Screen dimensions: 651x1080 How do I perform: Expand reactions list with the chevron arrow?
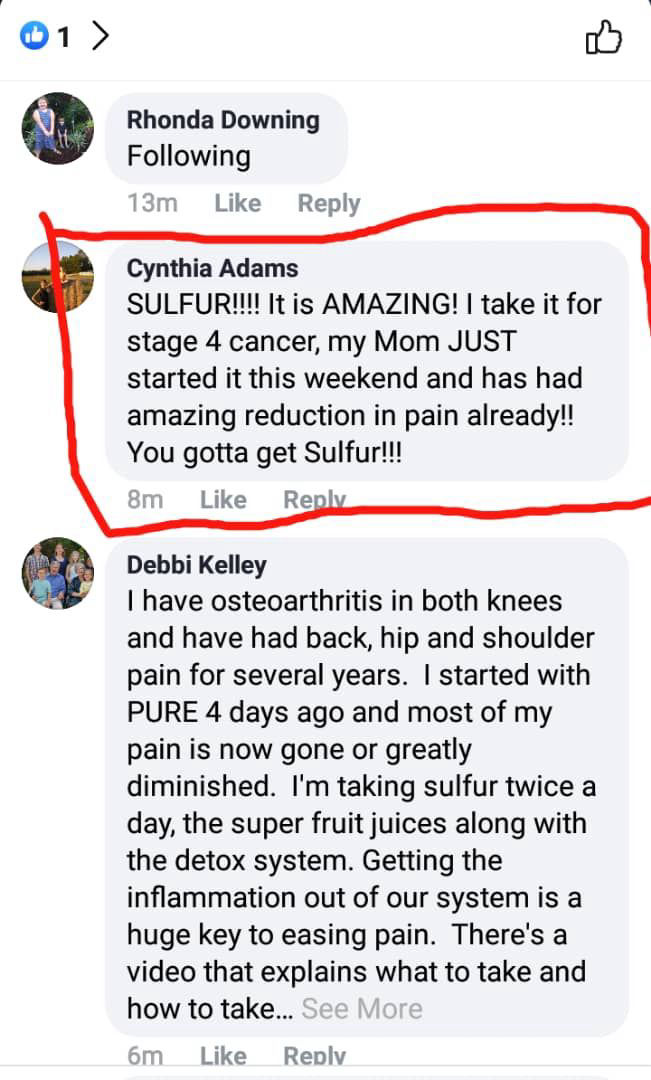click(x=101, y=36)
